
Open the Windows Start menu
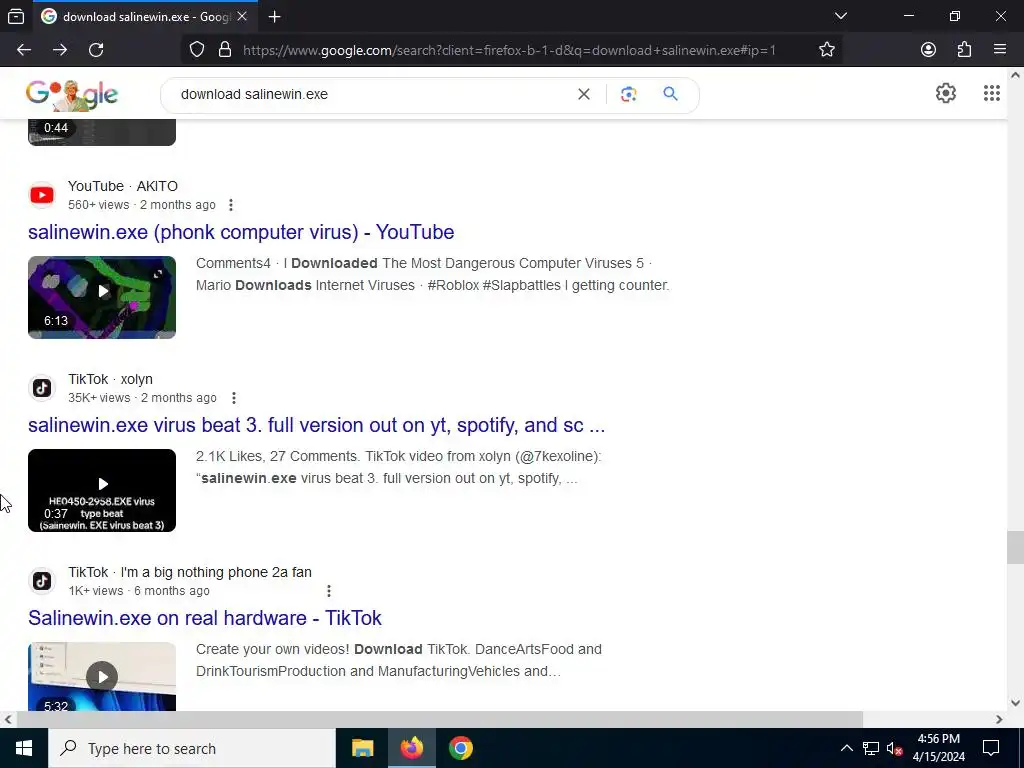click(x=24, y=748)
